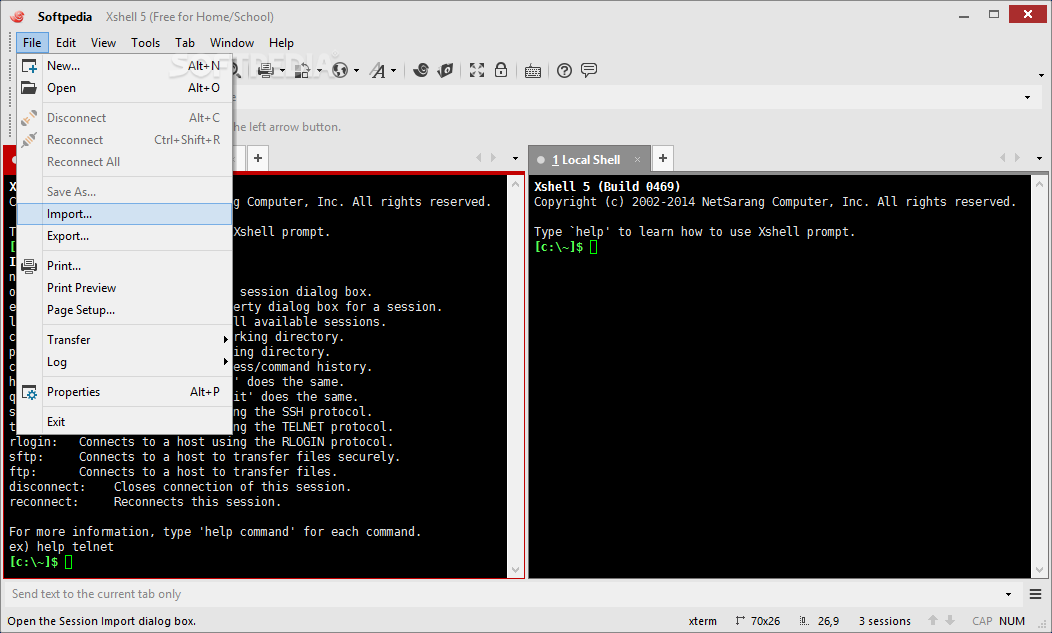Image resolution: width=1052 pixels, height=633 pixels.
Task: Expand the Transfer submenu
Action: click(x=125, y=340)
